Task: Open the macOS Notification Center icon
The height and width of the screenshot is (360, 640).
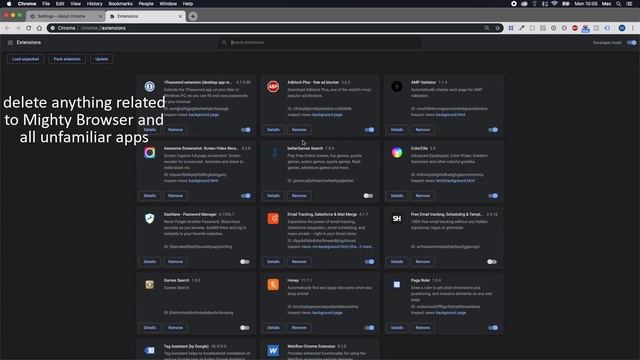Action: (x=630, y=4)
